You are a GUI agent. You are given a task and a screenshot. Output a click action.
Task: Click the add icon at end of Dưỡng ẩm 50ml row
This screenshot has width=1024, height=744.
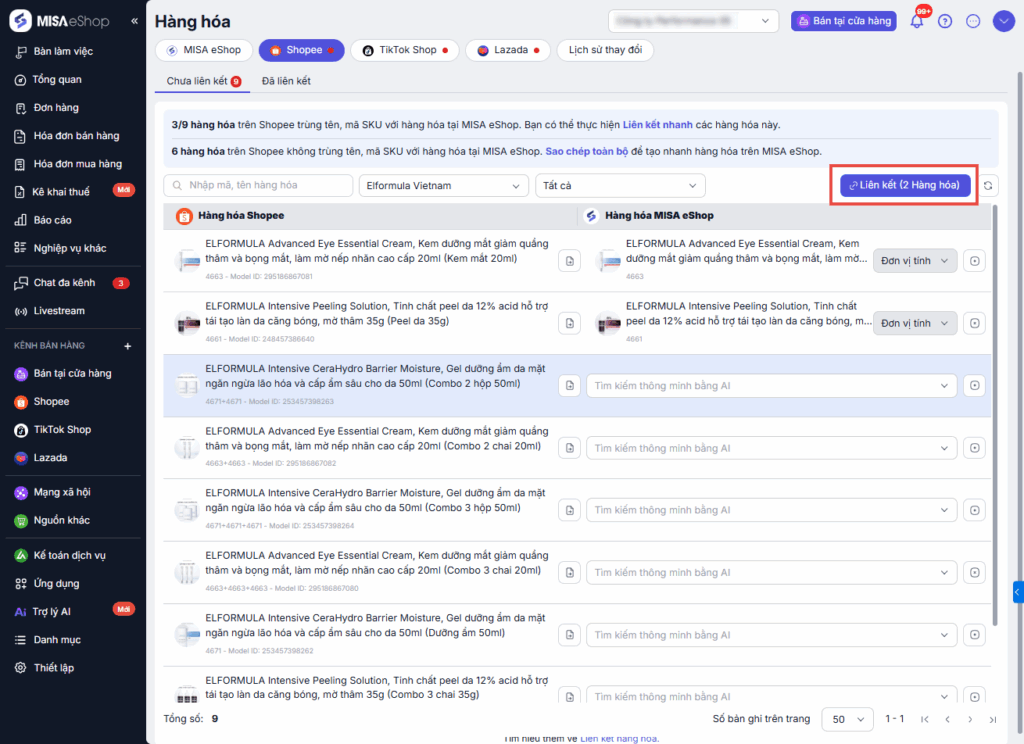pos(974,635)
